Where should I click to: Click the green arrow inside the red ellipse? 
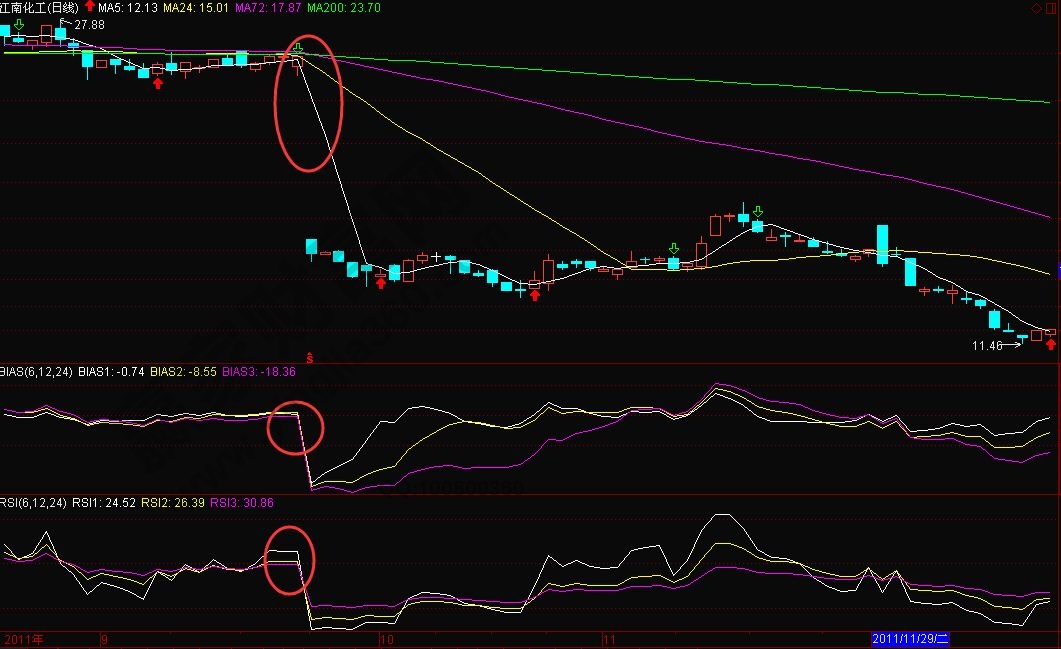point(298,47)
